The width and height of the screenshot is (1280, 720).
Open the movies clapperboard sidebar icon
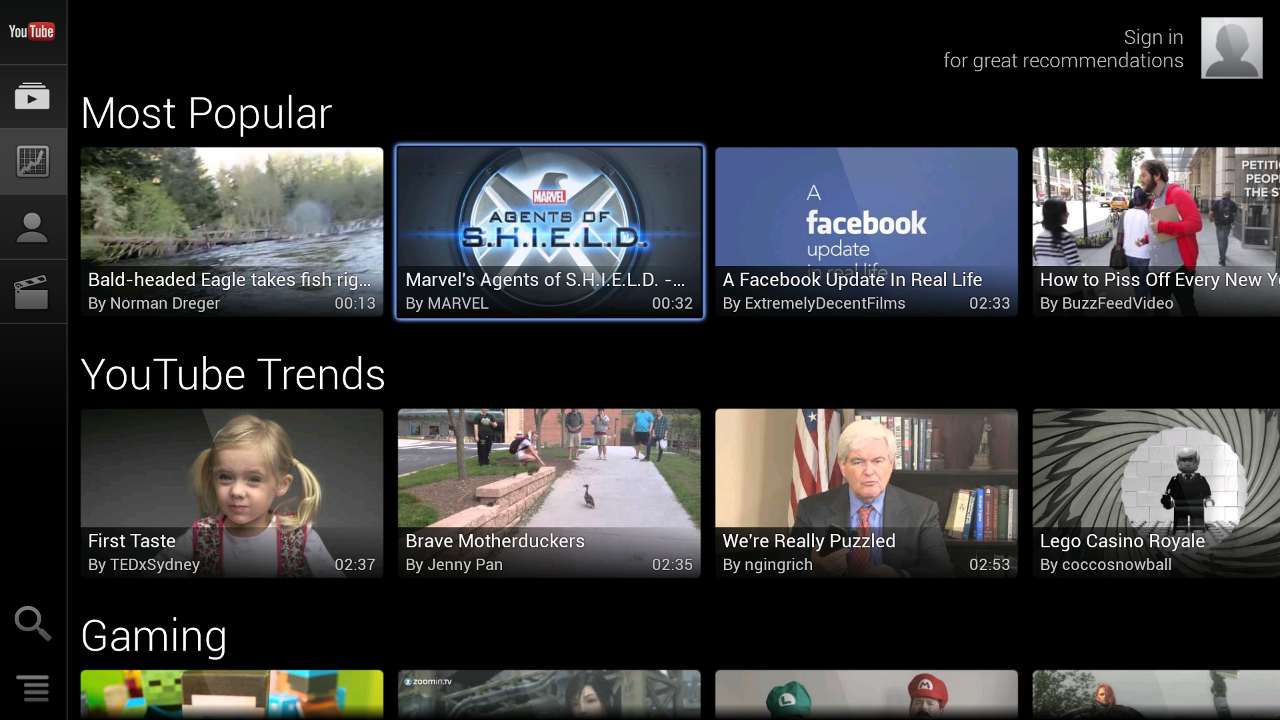32,291
